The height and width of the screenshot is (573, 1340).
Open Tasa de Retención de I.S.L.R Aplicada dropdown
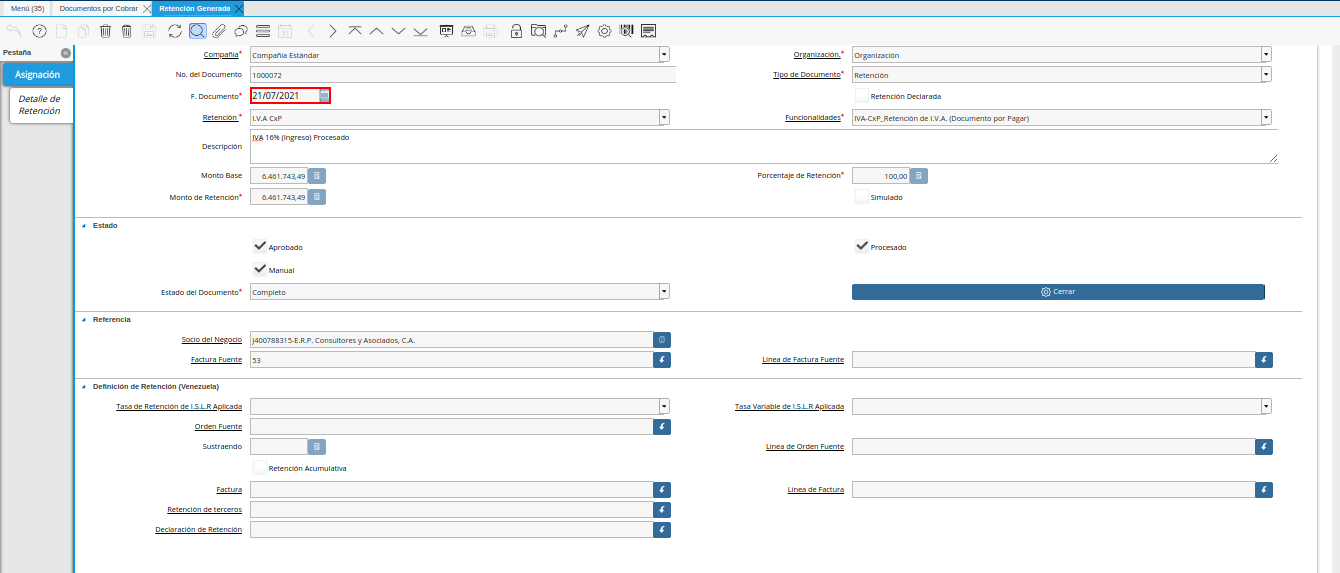(664, 406)
